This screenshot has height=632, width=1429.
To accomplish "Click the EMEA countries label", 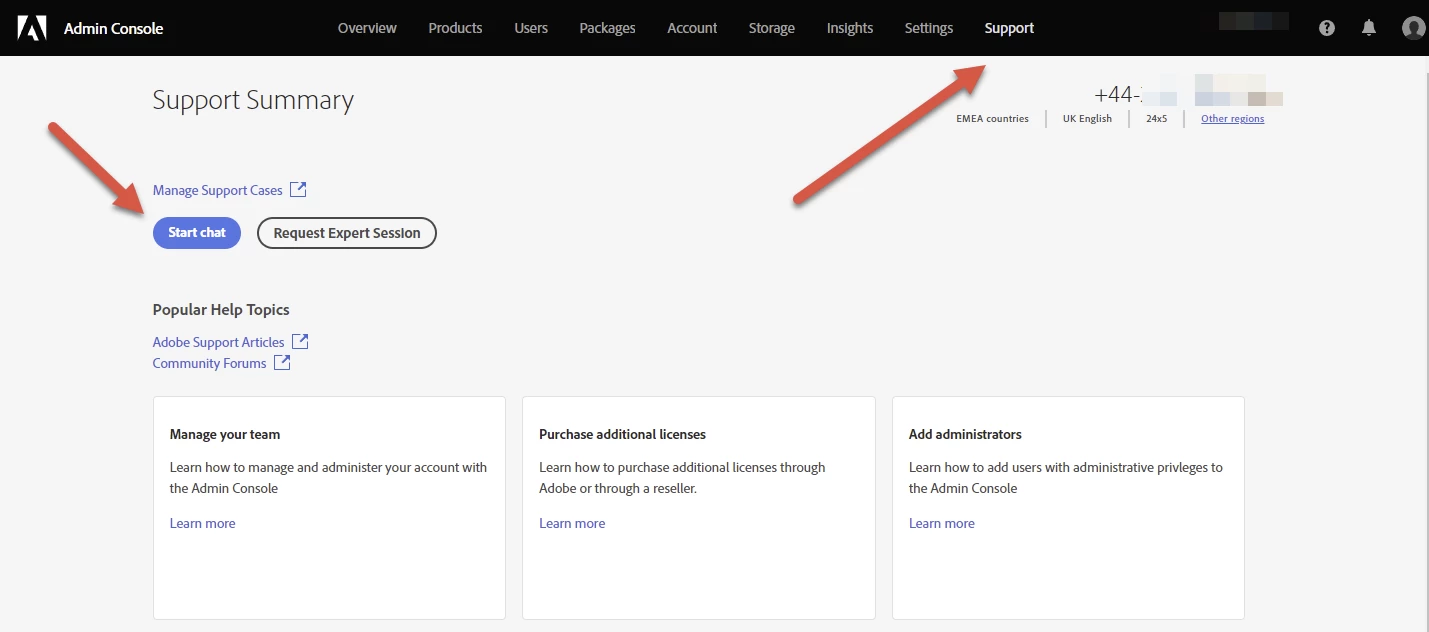I will pyautogui.click(x=992, y=118).
